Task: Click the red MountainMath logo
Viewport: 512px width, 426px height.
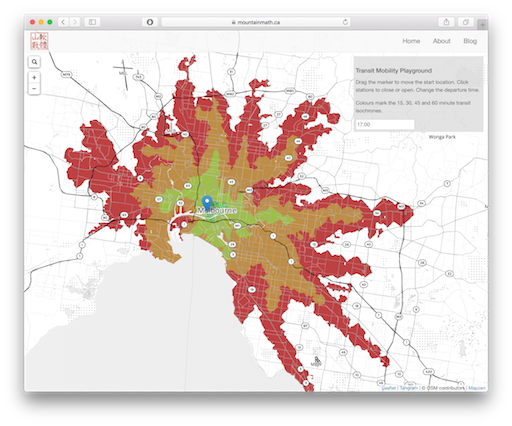Action: (x=39, y=41)
